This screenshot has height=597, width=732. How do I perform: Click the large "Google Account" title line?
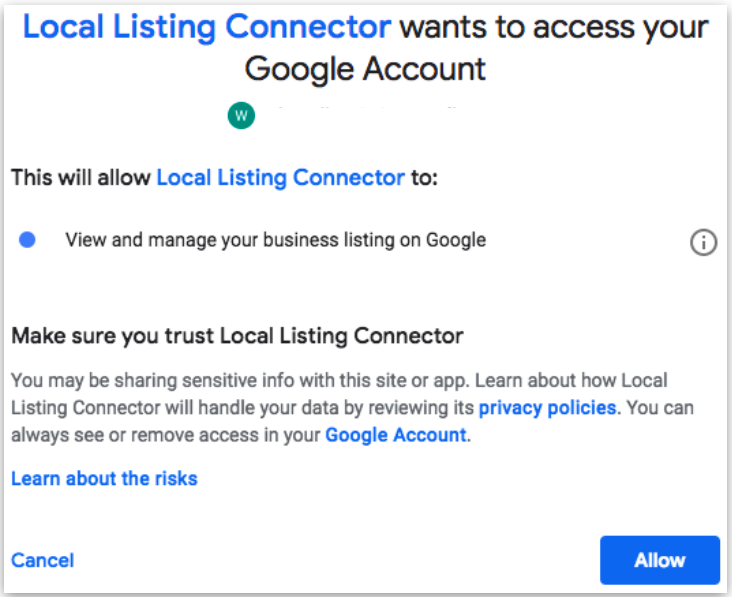(365, 69)
